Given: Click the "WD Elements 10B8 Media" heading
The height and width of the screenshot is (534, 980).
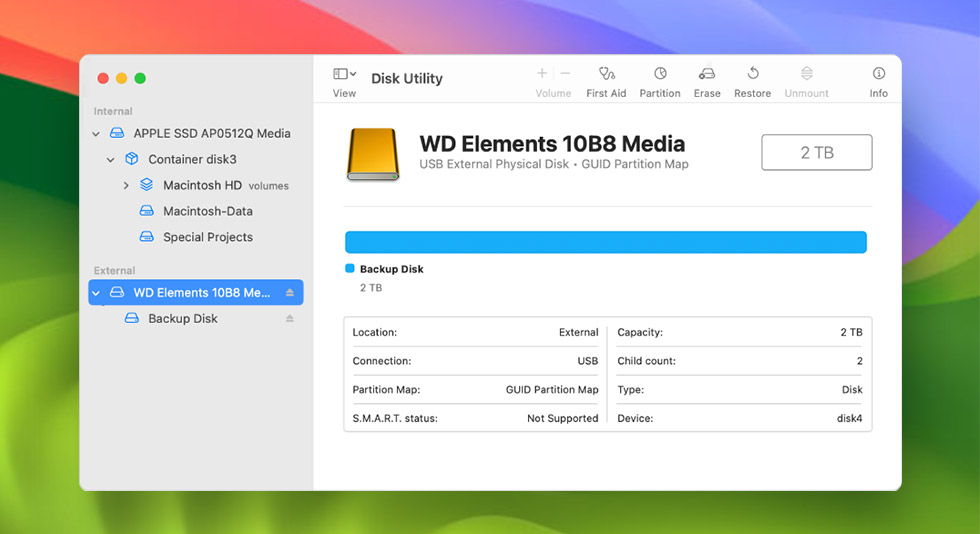Looking at the screenshot, I should (x=552, y=144).
